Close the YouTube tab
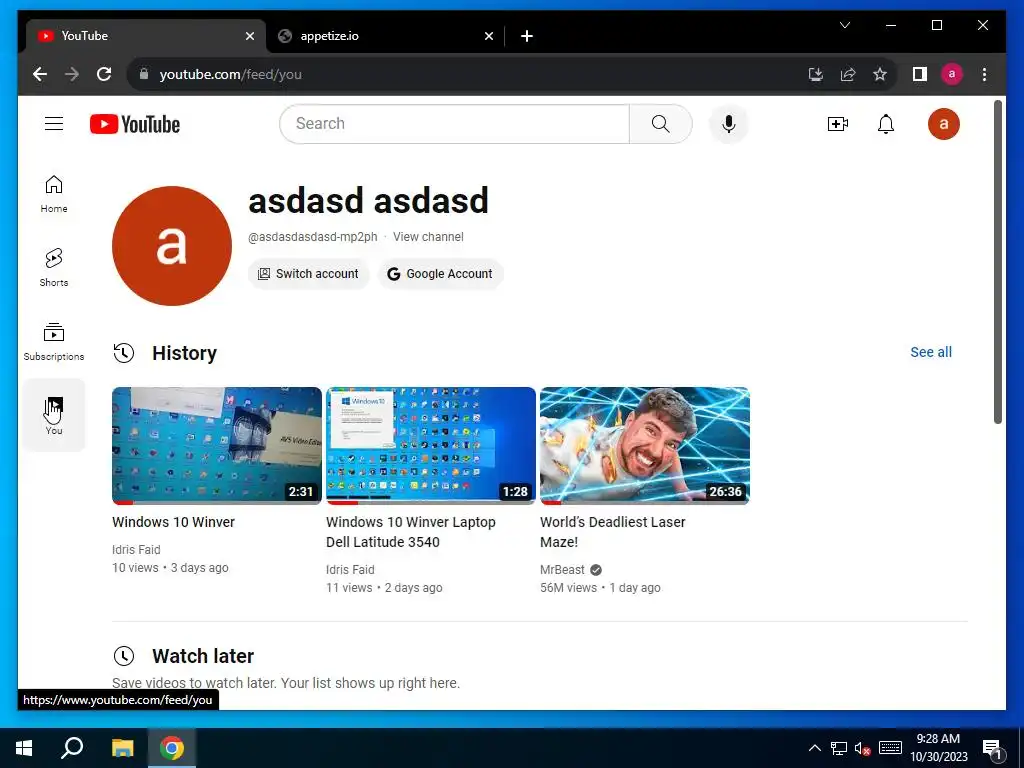1024x768 pixels. (x=249, y=36)
